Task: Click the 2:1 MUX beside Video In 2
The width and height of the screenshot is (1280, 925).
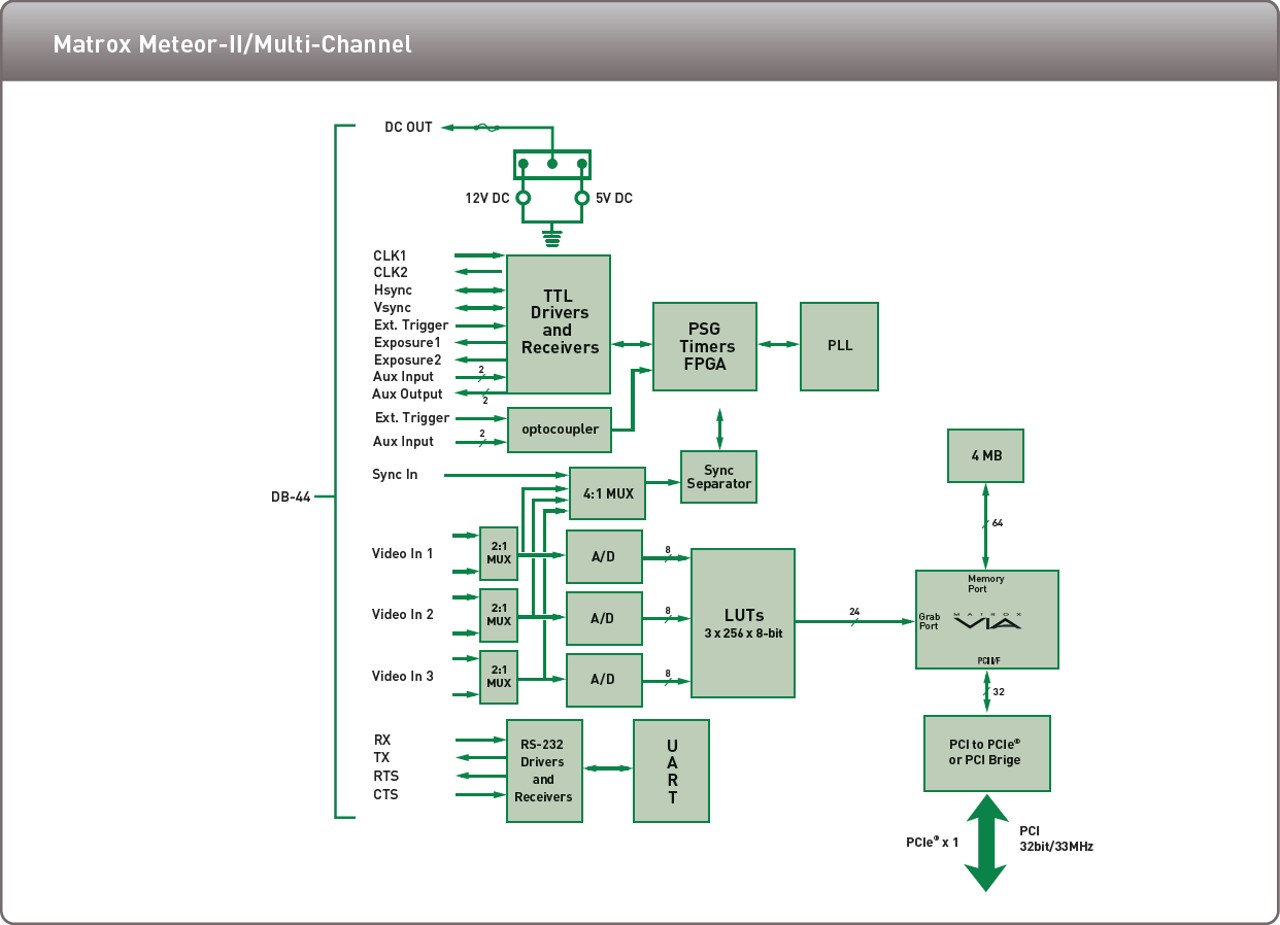Action: pos(499,615)
